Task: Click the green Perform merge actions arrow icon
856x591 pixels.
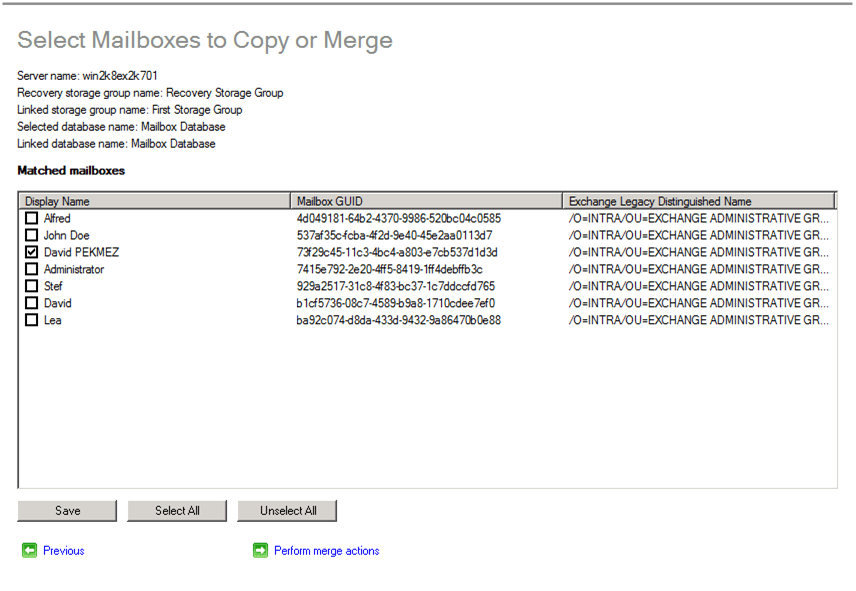Action: point(260,550)
